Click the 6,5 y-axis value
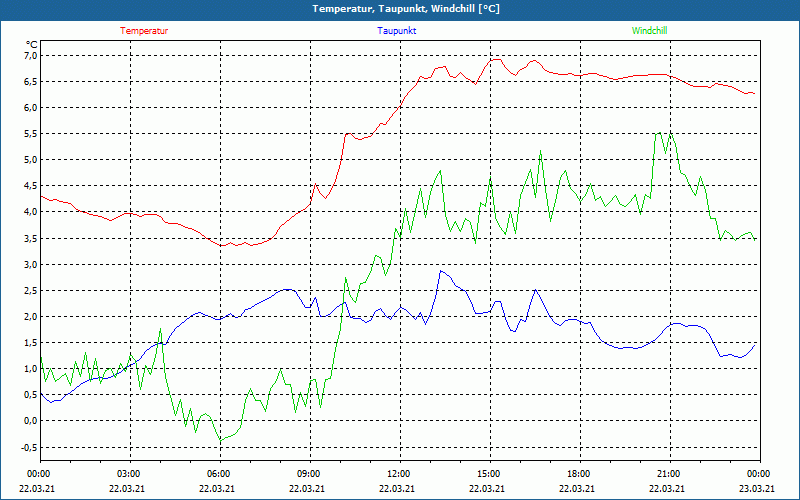This screenshot has height=500, width=800. point(31,81)
